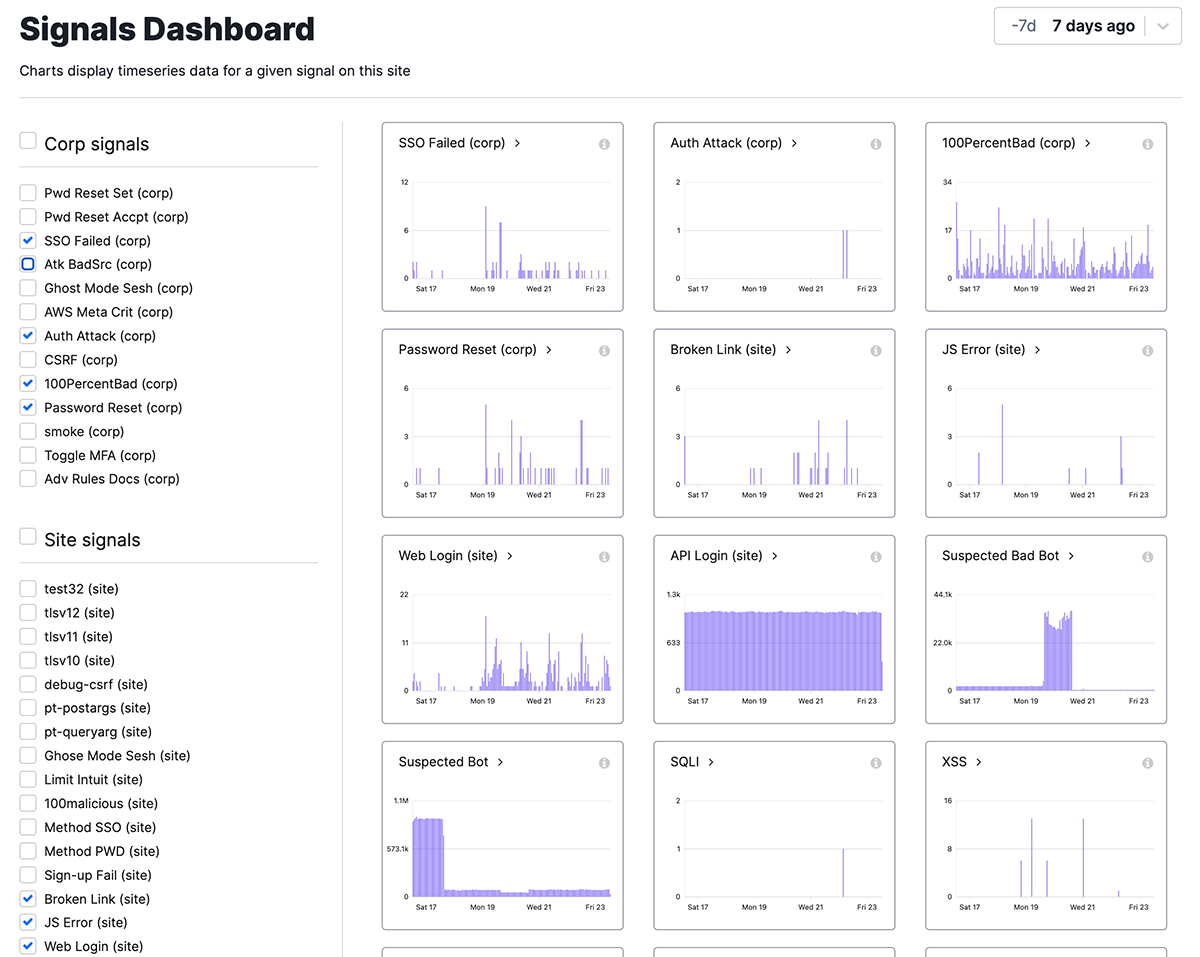Screen dimensions: 1200x957
Task: Open info icon on SSO Failed card
Action: click(x=604, y=144)
